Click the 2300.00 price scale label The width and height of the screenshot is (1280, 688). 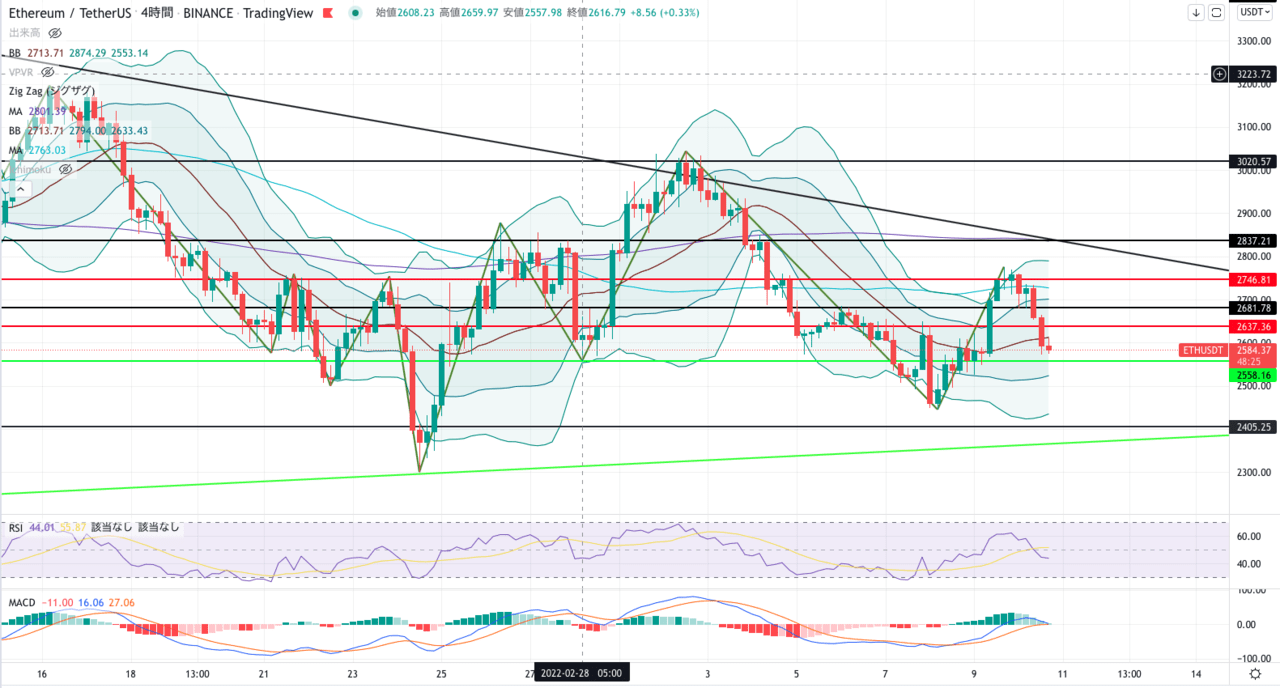point(1254,473)
